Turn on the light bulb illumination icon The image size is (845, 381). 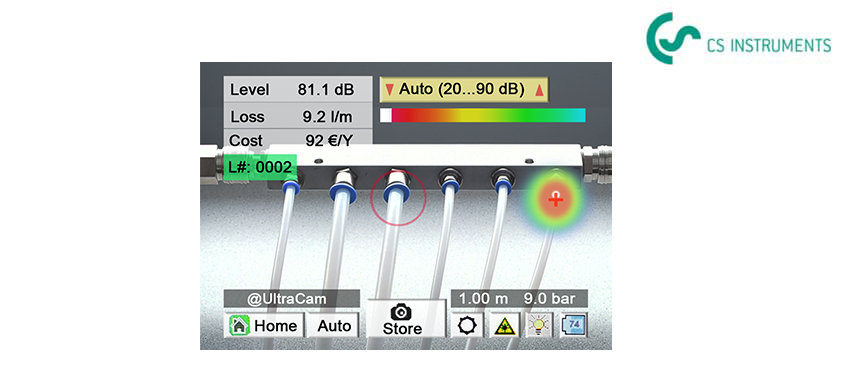(538, 325)
